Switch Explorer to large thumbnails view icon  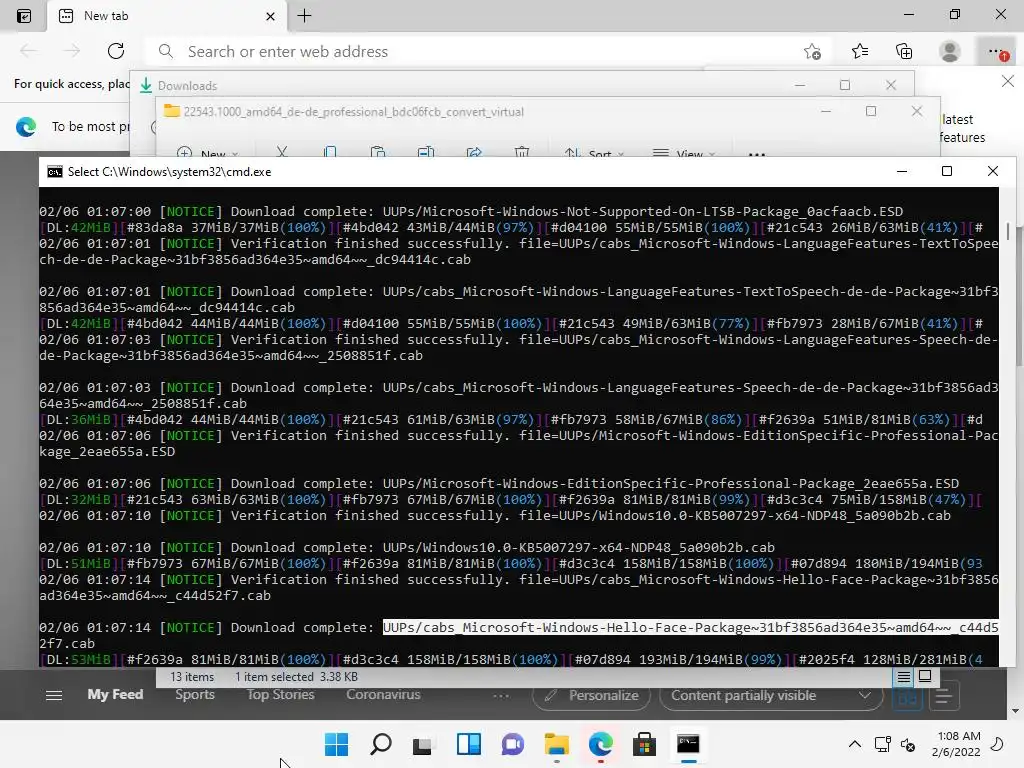(925, 676)
